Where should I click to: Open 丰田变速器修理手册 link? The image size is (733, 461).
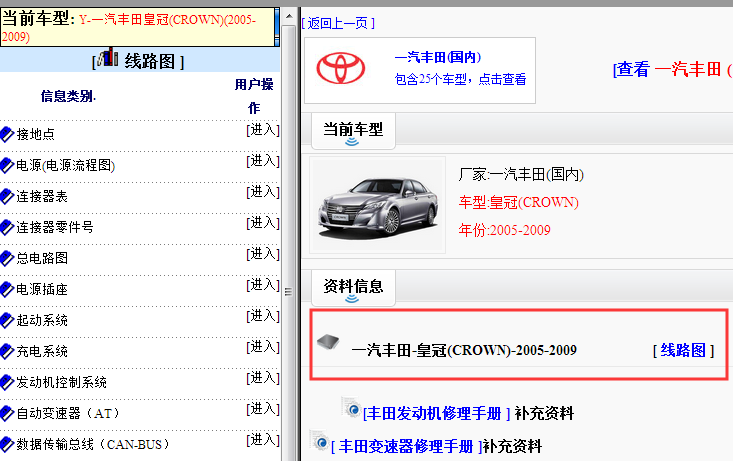click(x=406, y=447)
